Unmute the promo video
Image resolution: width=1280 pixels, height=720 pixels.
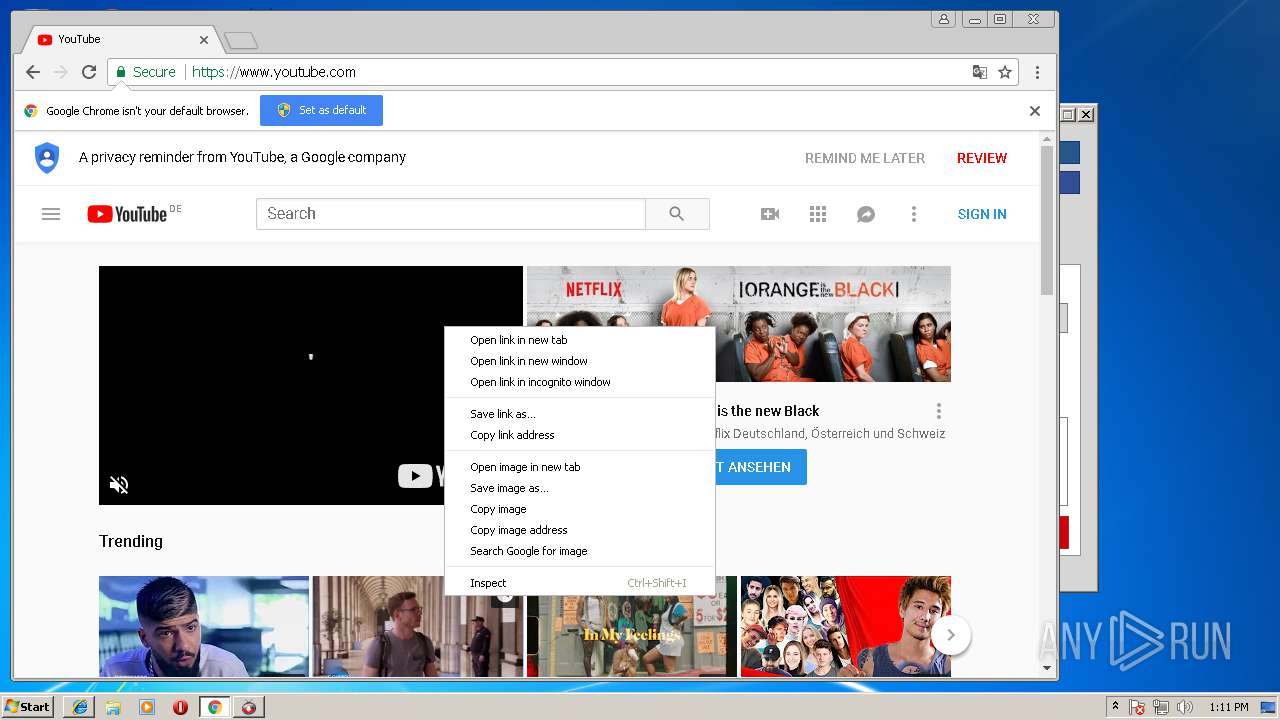pos(119,485)
